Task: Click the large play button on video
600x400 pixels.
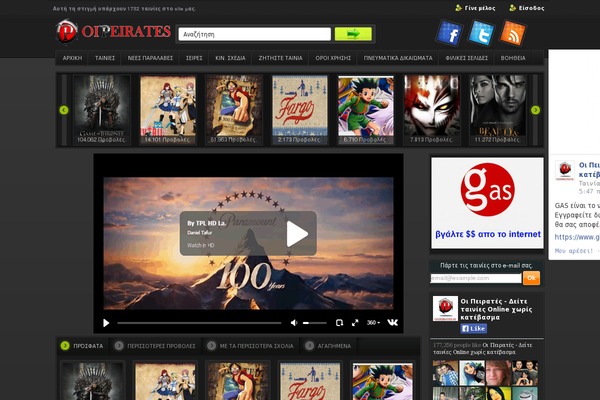Action: [x=297, y=234]
